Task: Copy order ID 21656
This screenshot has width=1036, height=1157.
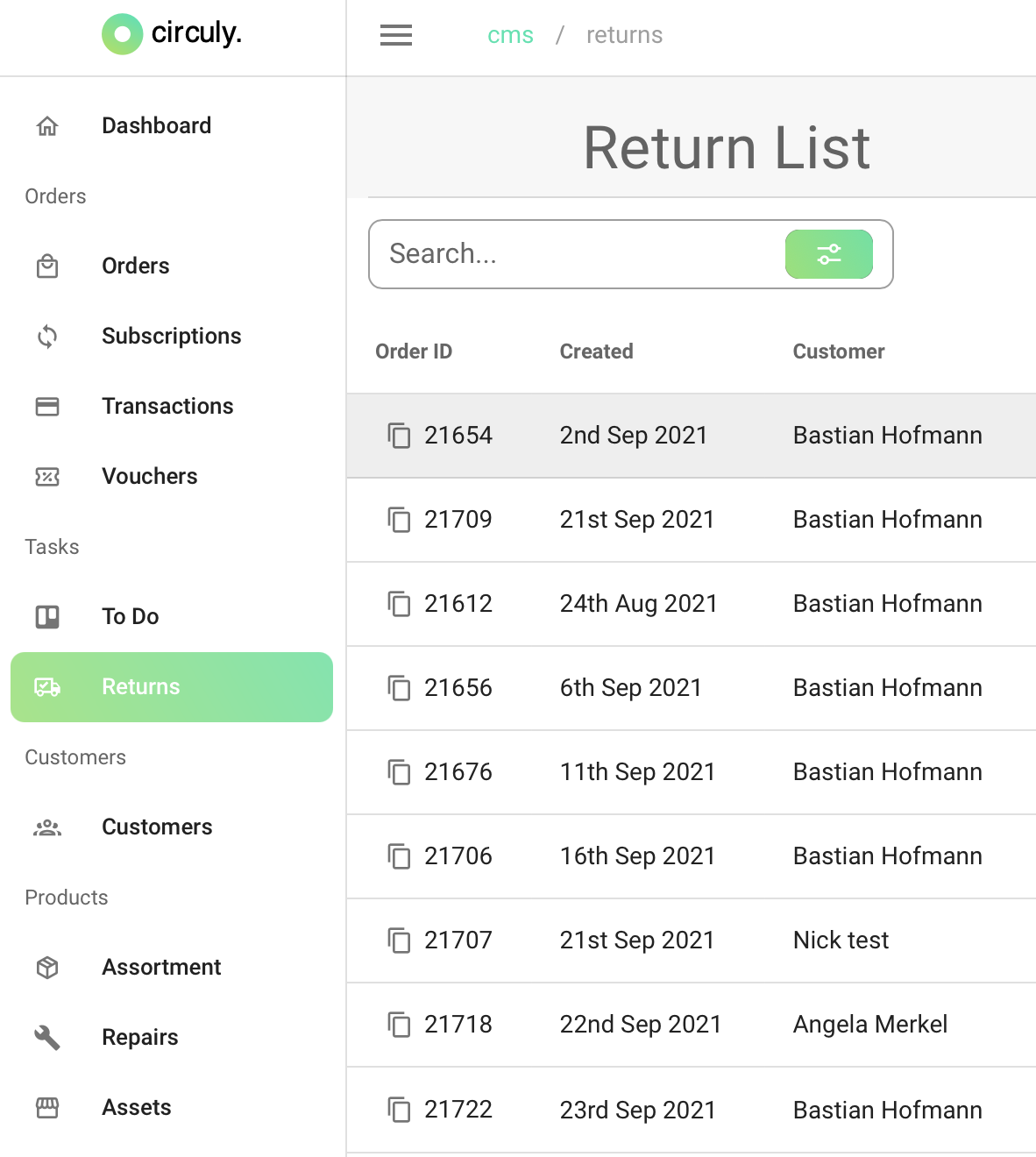Action: click(x=400, y=688)
